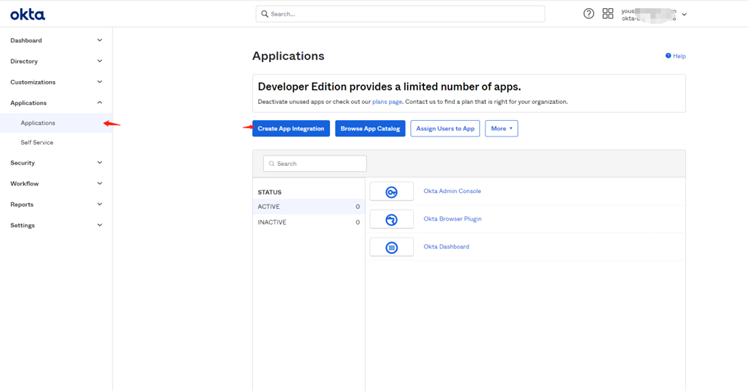
Task: Click the blue Help info icon
Action: 668,56
